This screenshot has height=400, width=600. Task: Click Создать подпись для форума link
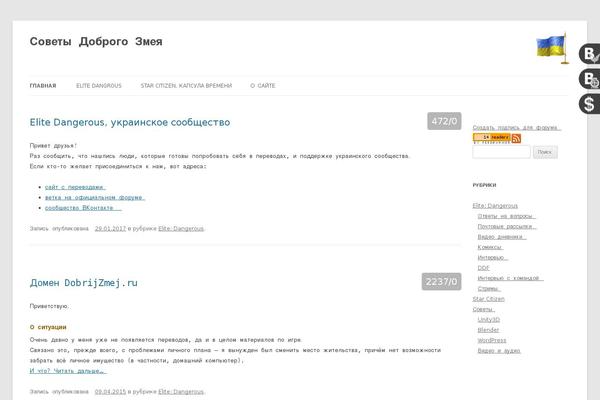tap(516, 128)
